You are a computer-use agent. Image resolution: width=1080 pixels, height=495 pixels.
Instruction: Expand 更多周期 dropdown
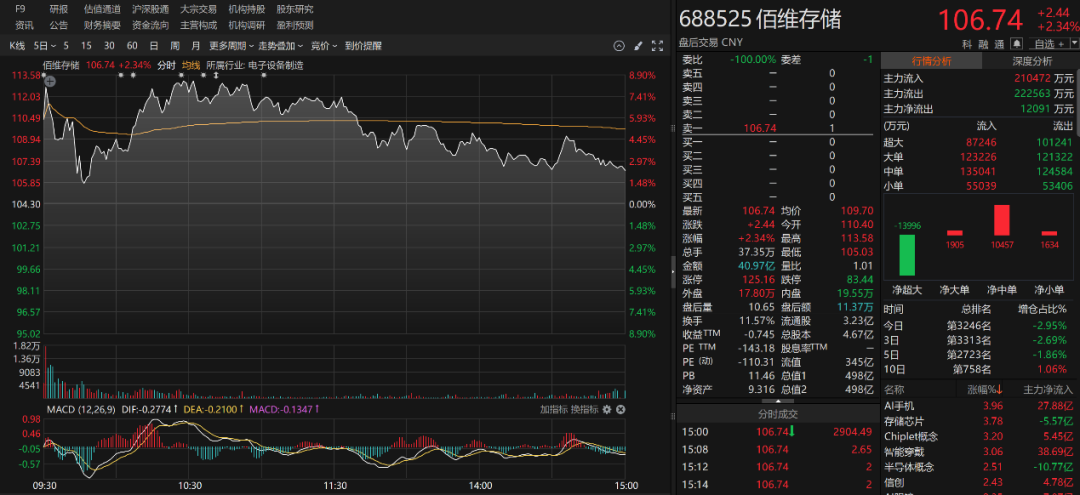pyautogui.click(x=230, y=46)
